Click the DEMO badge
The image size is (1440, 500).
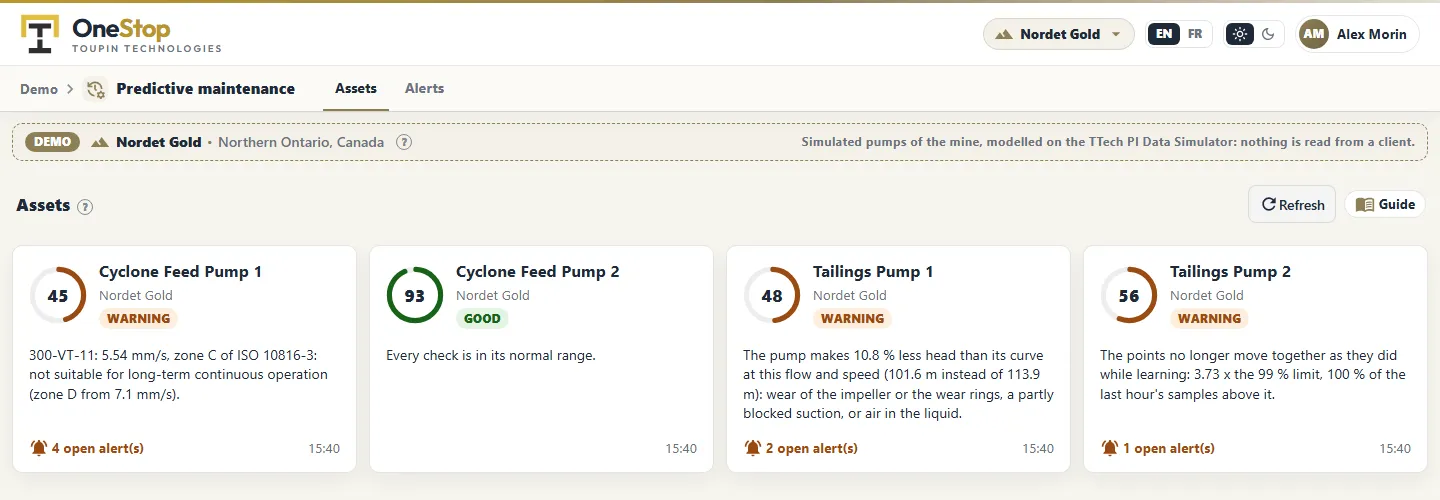[52, 142]
